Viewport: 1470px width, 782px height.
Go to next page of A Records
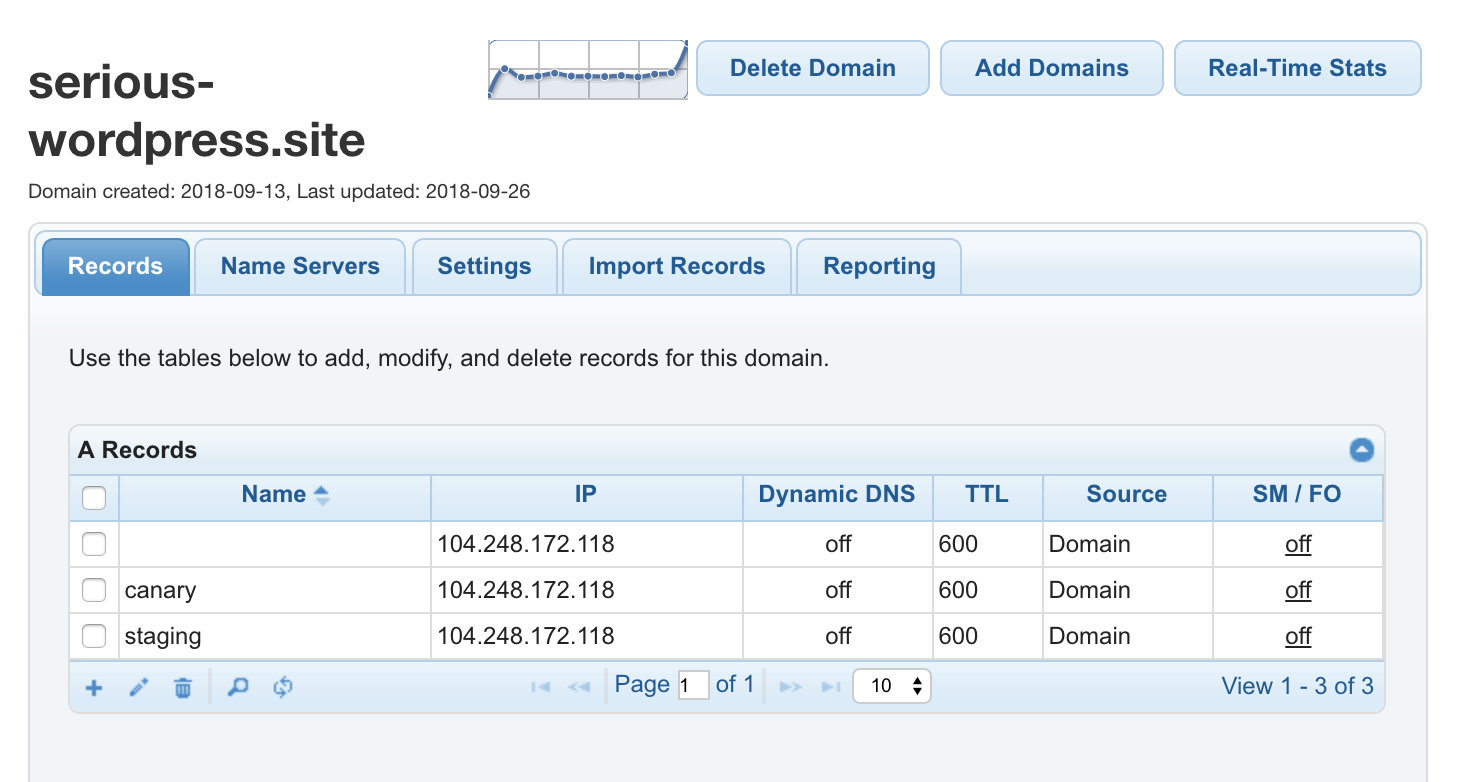click(791, 687)
